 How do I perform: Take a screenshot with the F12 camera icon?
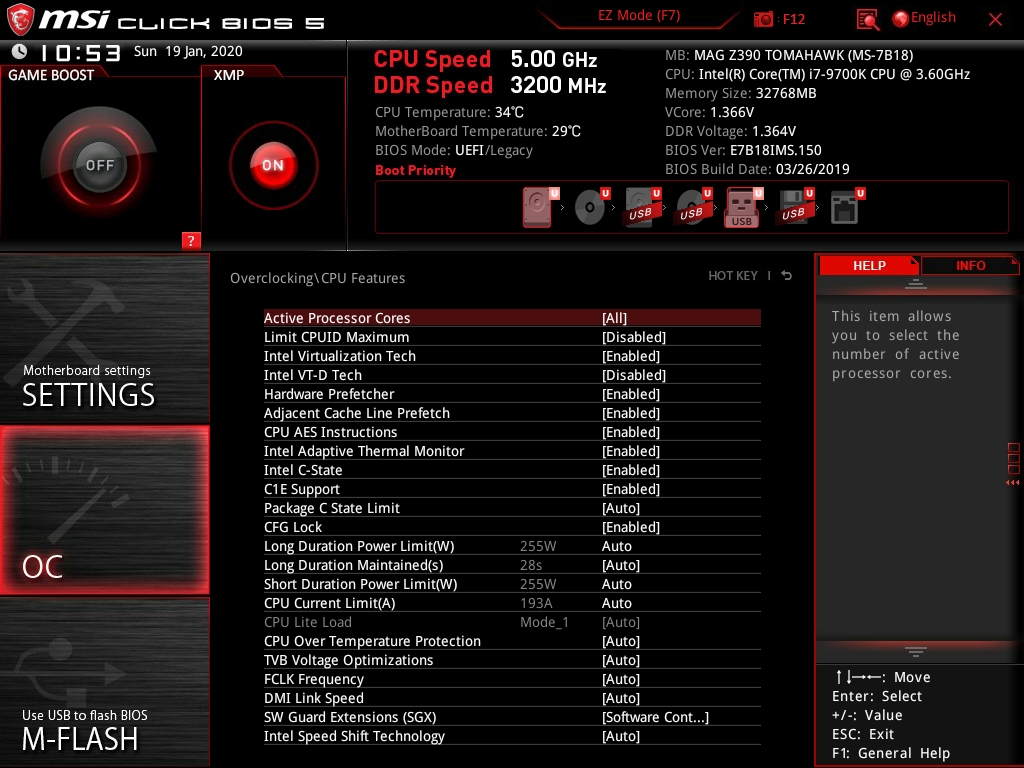[763, 19]
